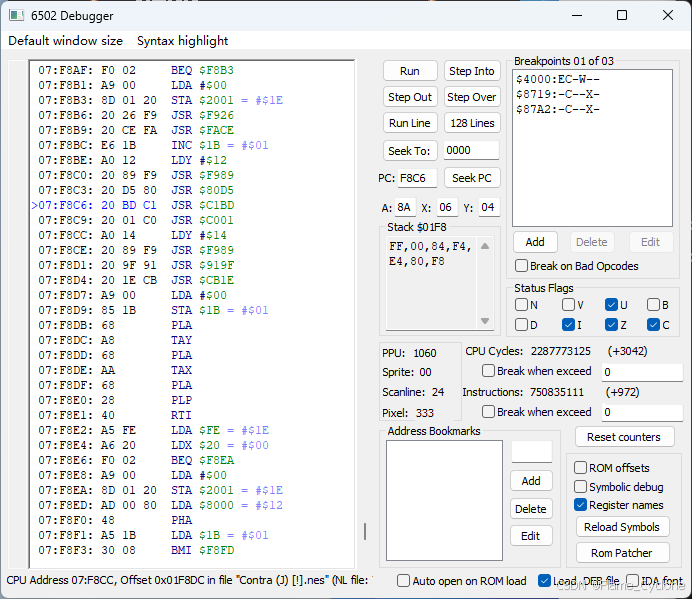Click the A register field
This screenshot has width=692, height=599.
[405, 207]
